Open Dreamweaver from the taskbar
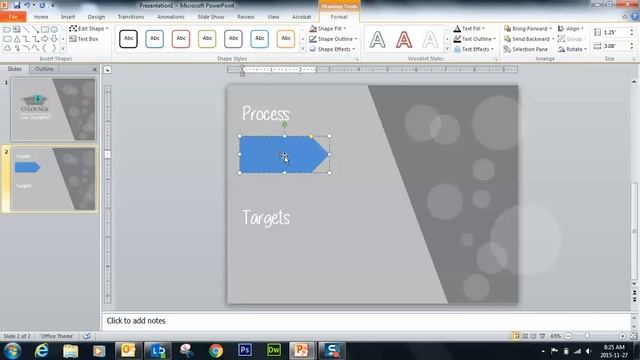Screen dimensions: 640x360 tap(273, 350)
